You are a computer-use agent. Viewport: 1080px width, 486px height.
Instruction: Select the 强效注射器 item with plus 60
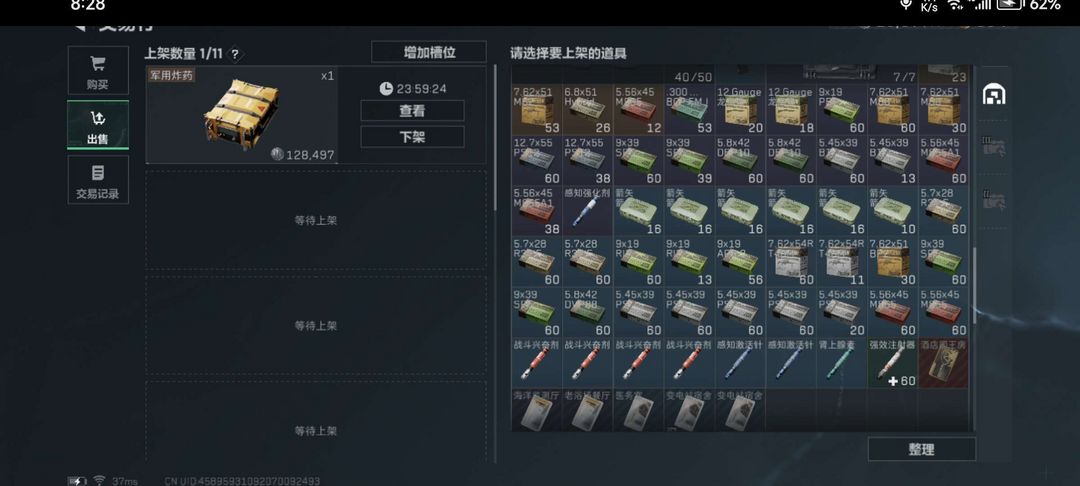click(892, 363)
